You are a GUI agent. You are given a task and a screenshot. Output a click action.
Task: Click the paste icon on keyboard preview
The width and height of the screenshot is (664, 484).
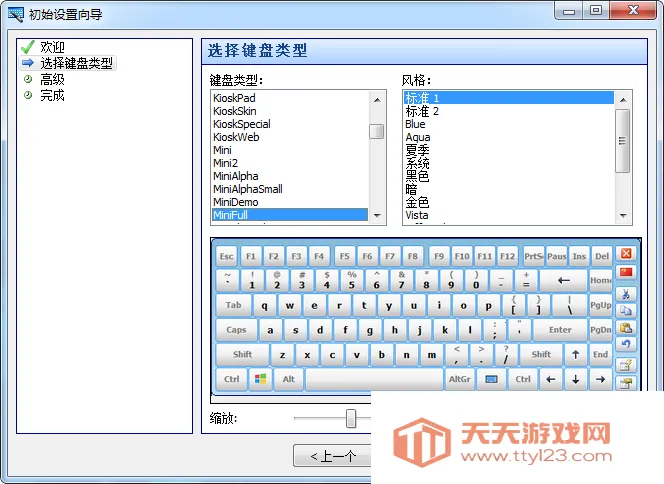pos(627,328)
